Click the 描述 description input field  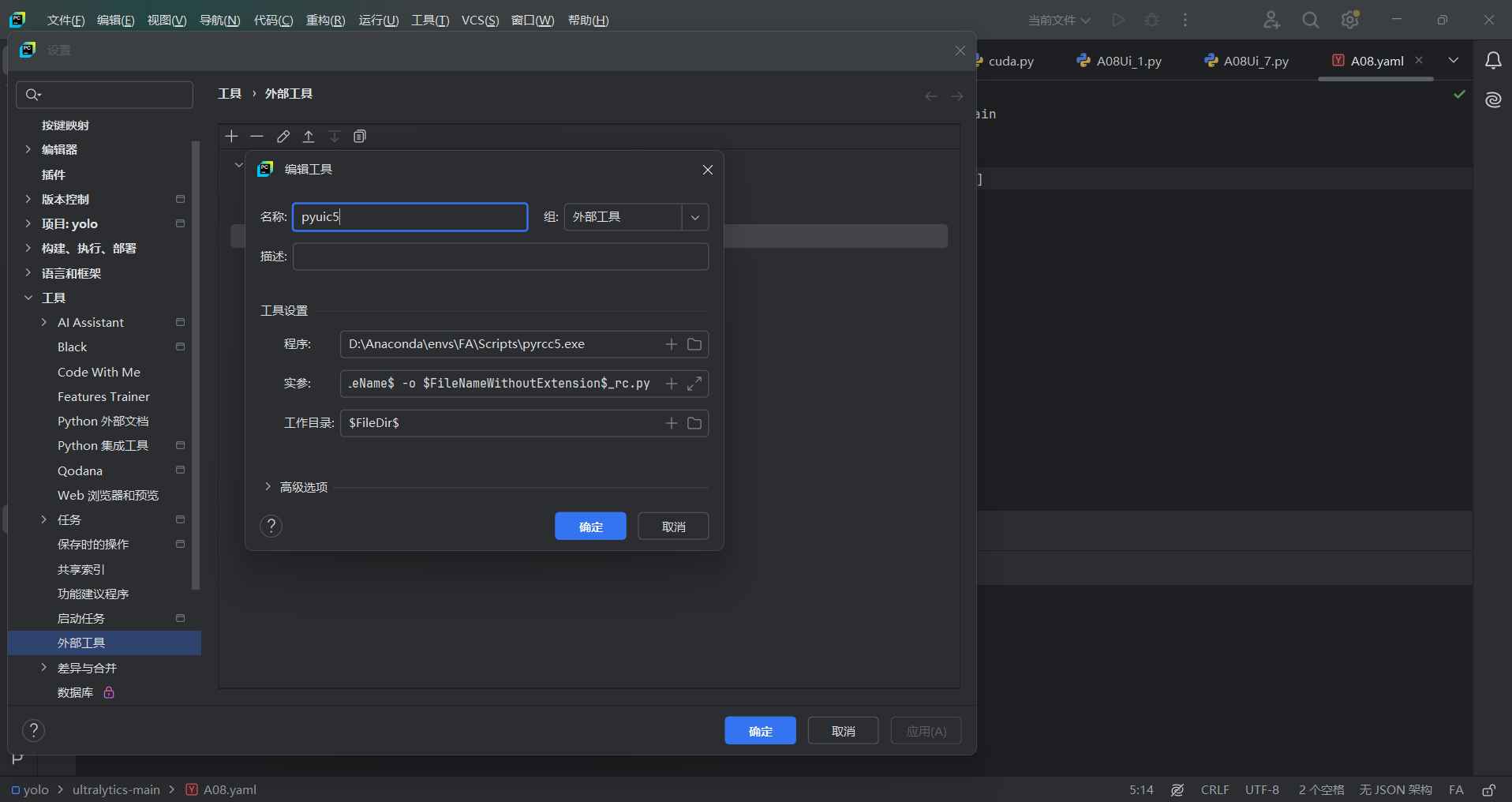(x=501, y=257)
